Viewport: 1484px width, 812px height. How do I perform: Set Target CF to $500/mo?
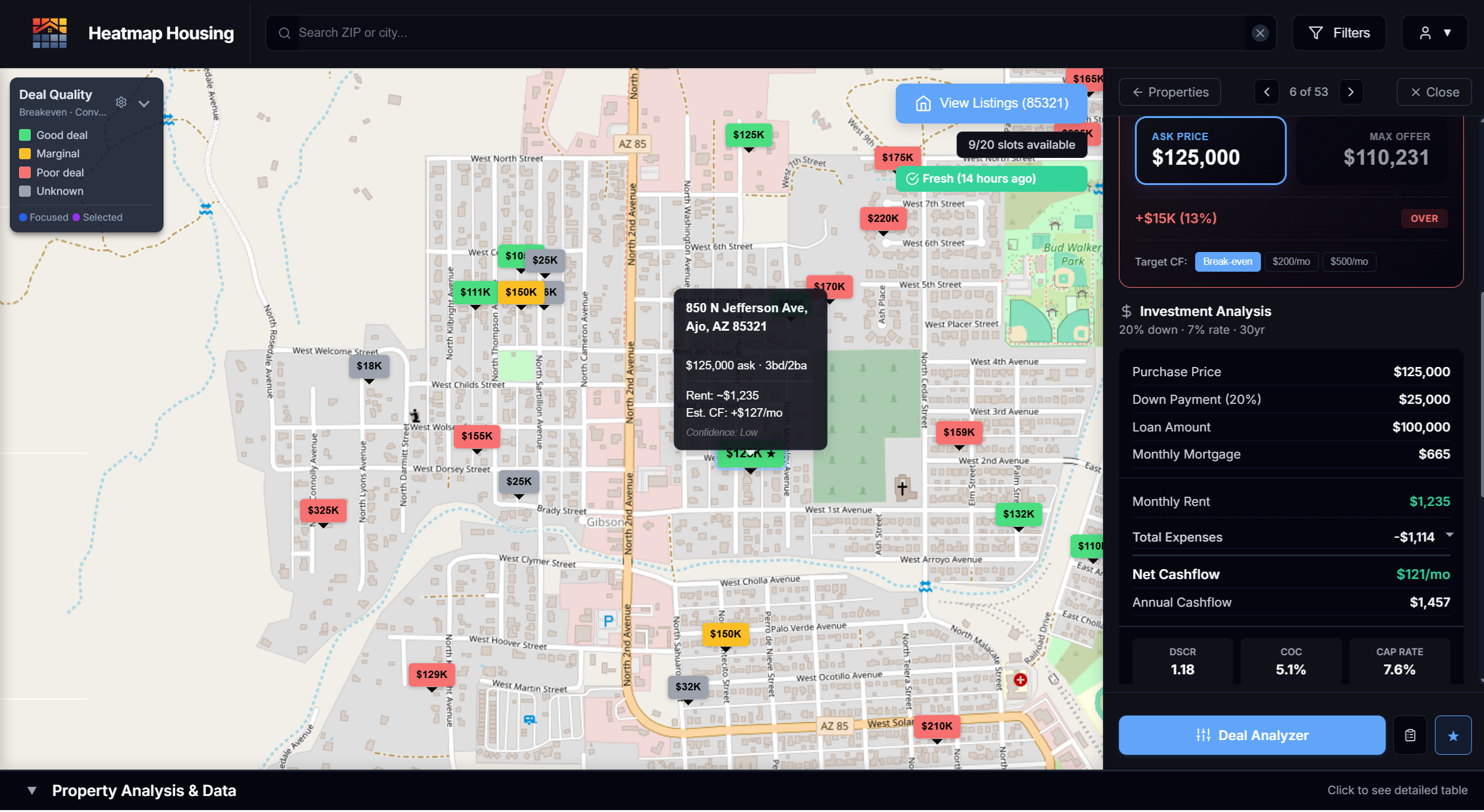click(x=1349, y=261)
